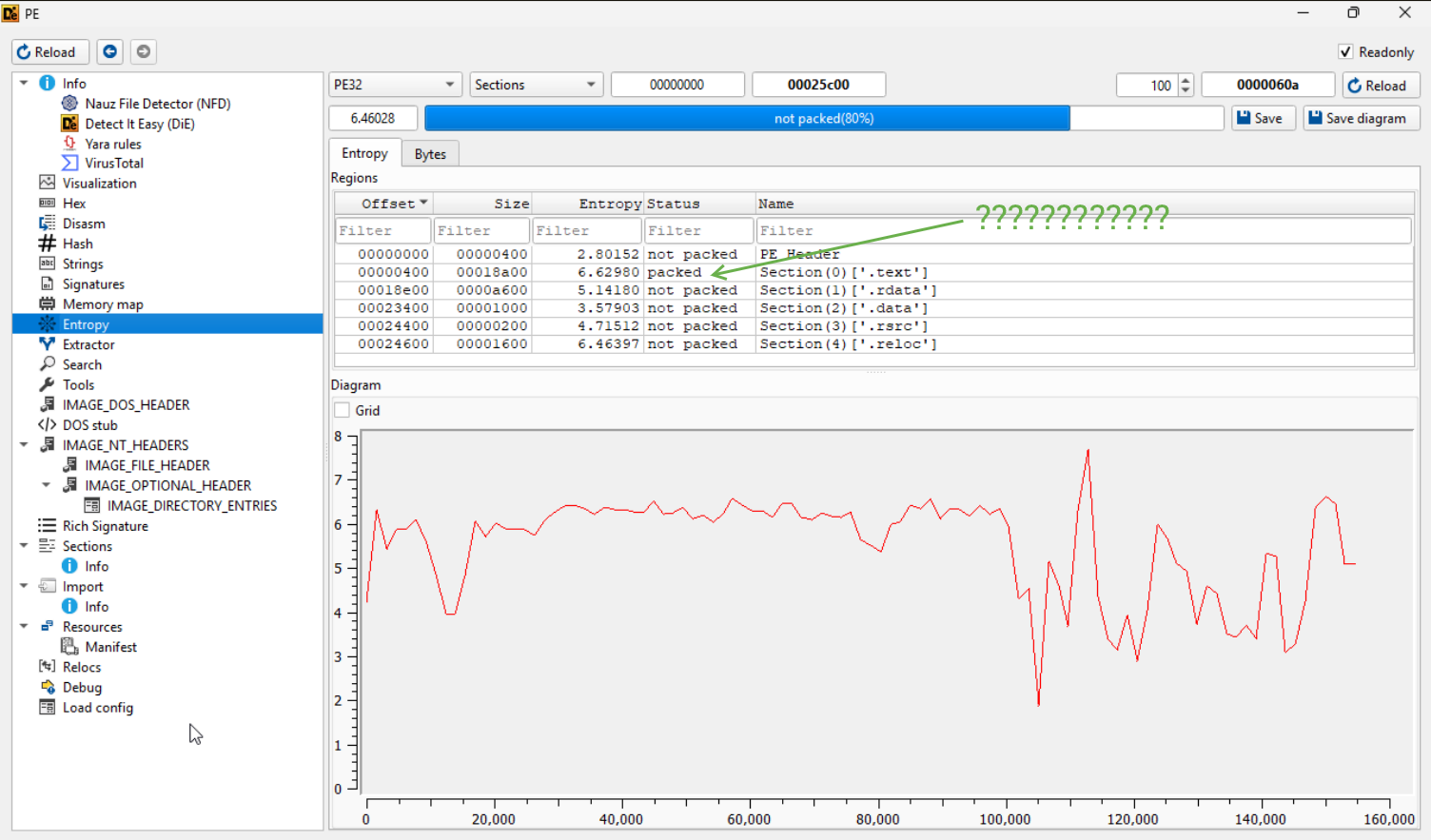Open the Nauz File Detector (NFD) item
Image resolution: width=1431 pixels, height=840 pixels.
(x=157, y=104)
